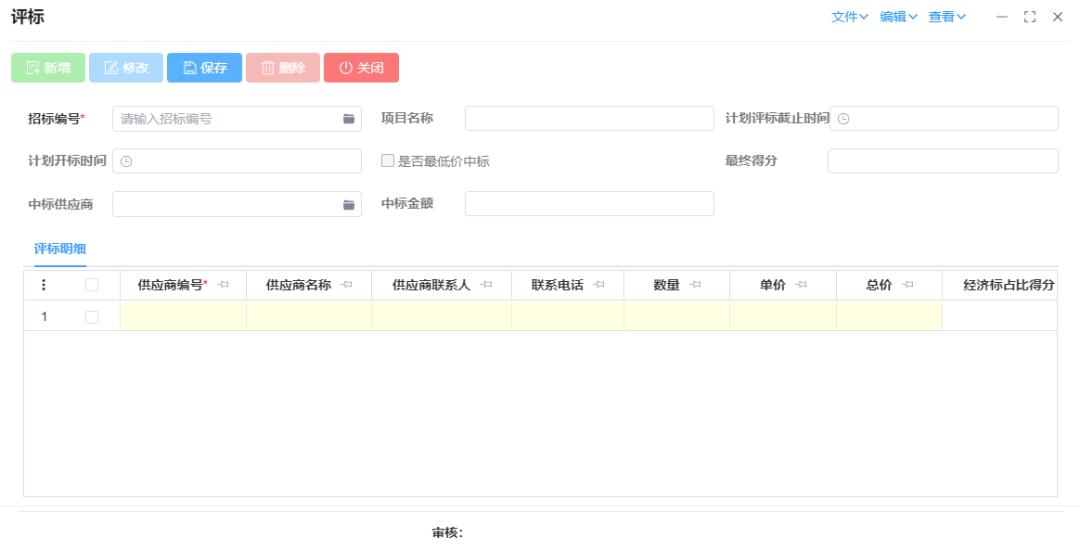This screenshot has width=1080, height=551.
Task: Click row 1 联系电话 cell
Action: (x=568, y=317)
